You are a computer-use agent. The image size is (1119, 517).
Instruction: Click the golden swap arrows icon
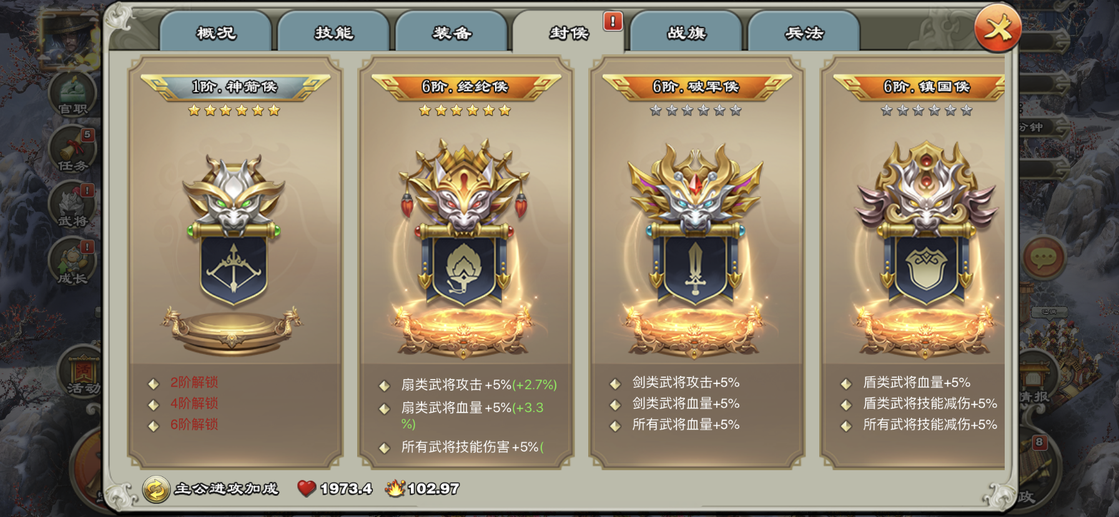(x=156, y=489)
